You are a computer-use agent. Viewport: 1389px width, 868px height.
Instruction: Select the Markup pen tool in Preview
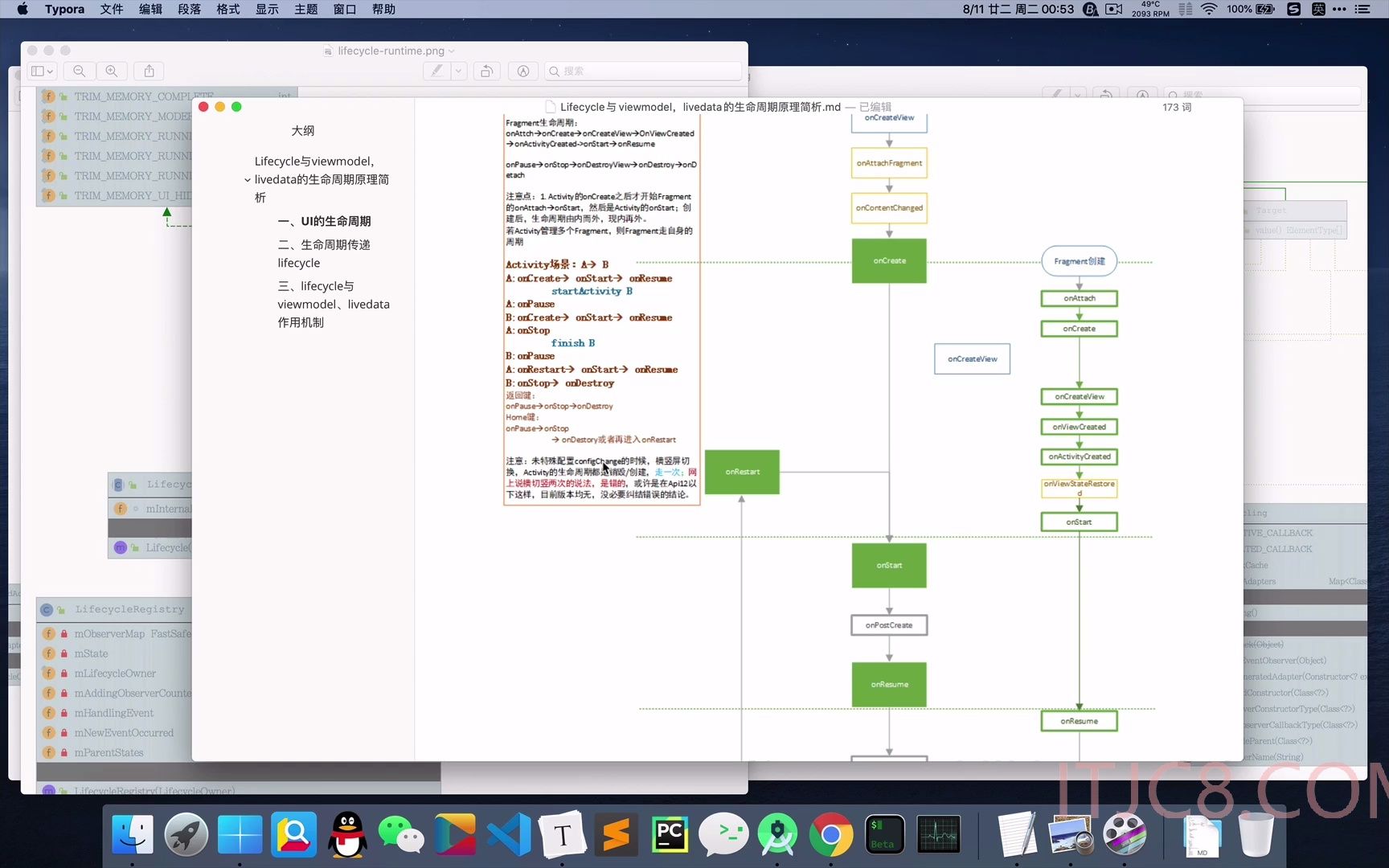coord(436,71)
